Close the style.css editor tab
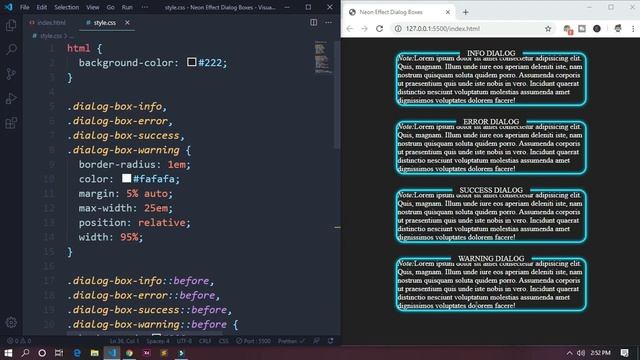The image size is (640, 360). pos(127,22)
